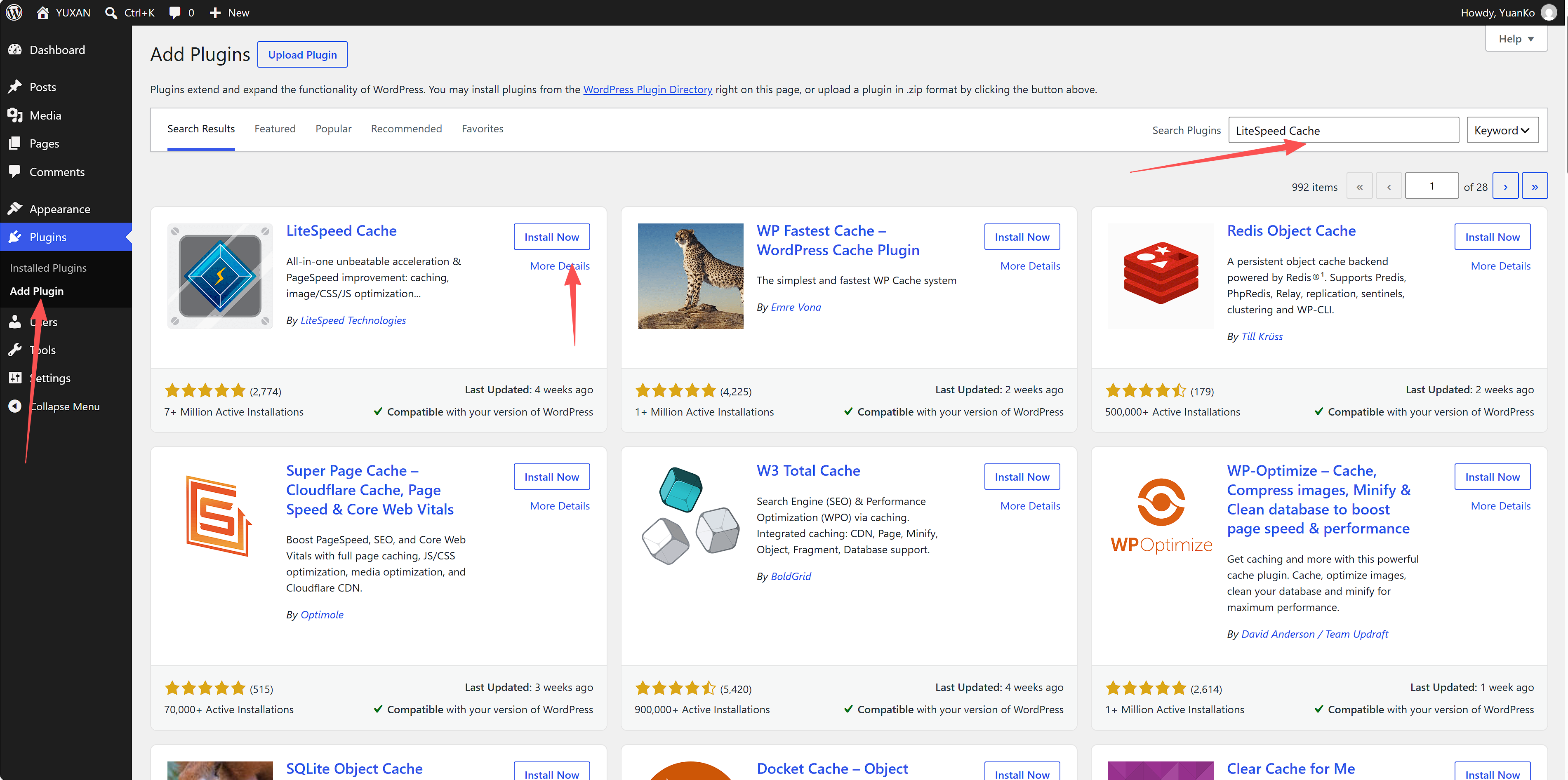The image size is (1568, 780).
Task: Open author link Emre Vona
Action: pyautogui.click(x=796, y=307)
